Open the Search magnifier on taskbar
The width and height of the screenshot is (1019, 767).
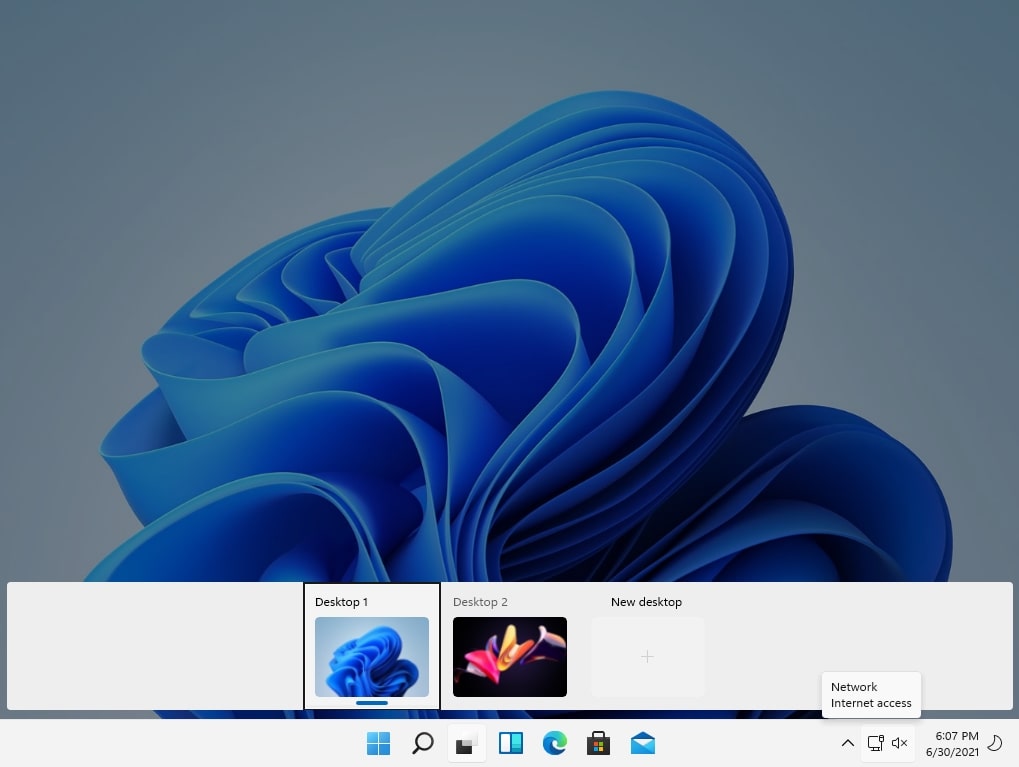[x=422, y=743]
